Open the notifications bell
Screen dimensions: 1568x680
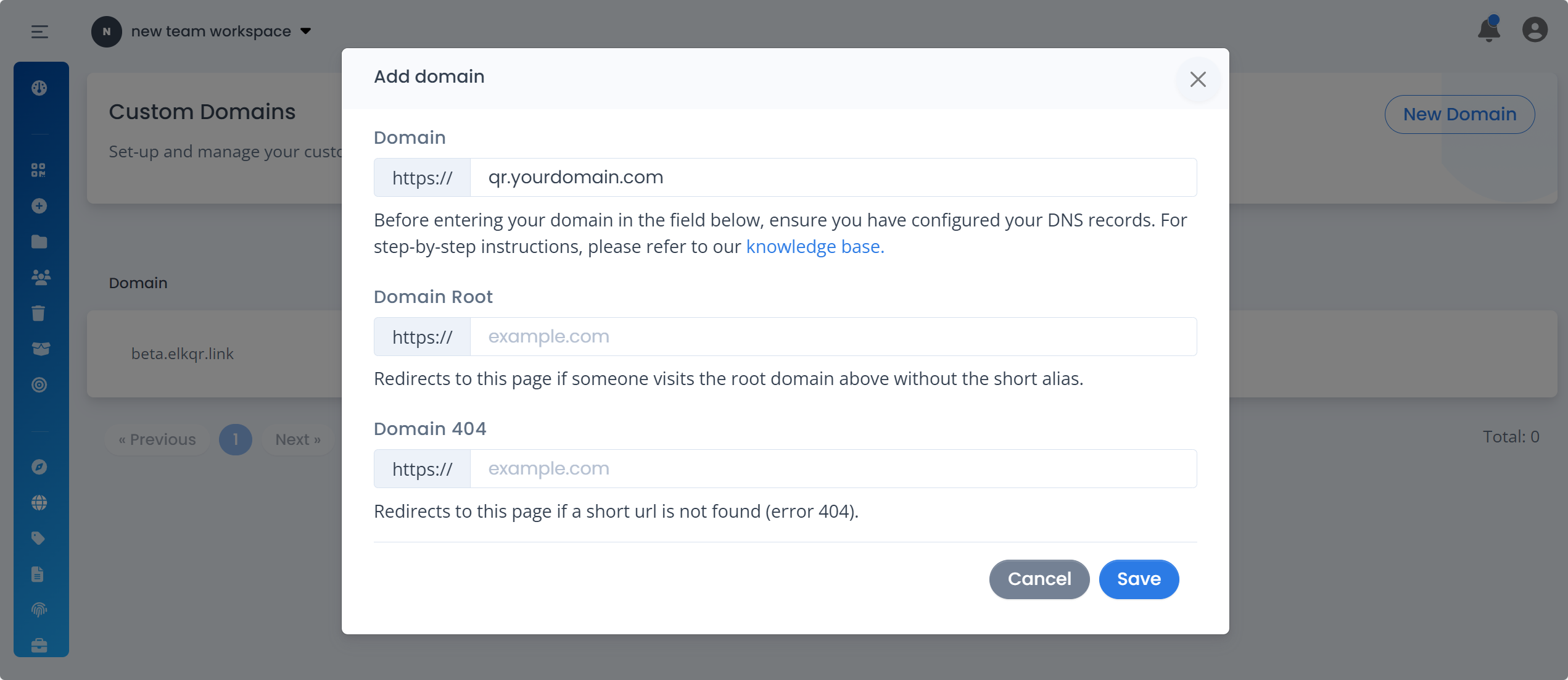click(x=1488, y=30)
